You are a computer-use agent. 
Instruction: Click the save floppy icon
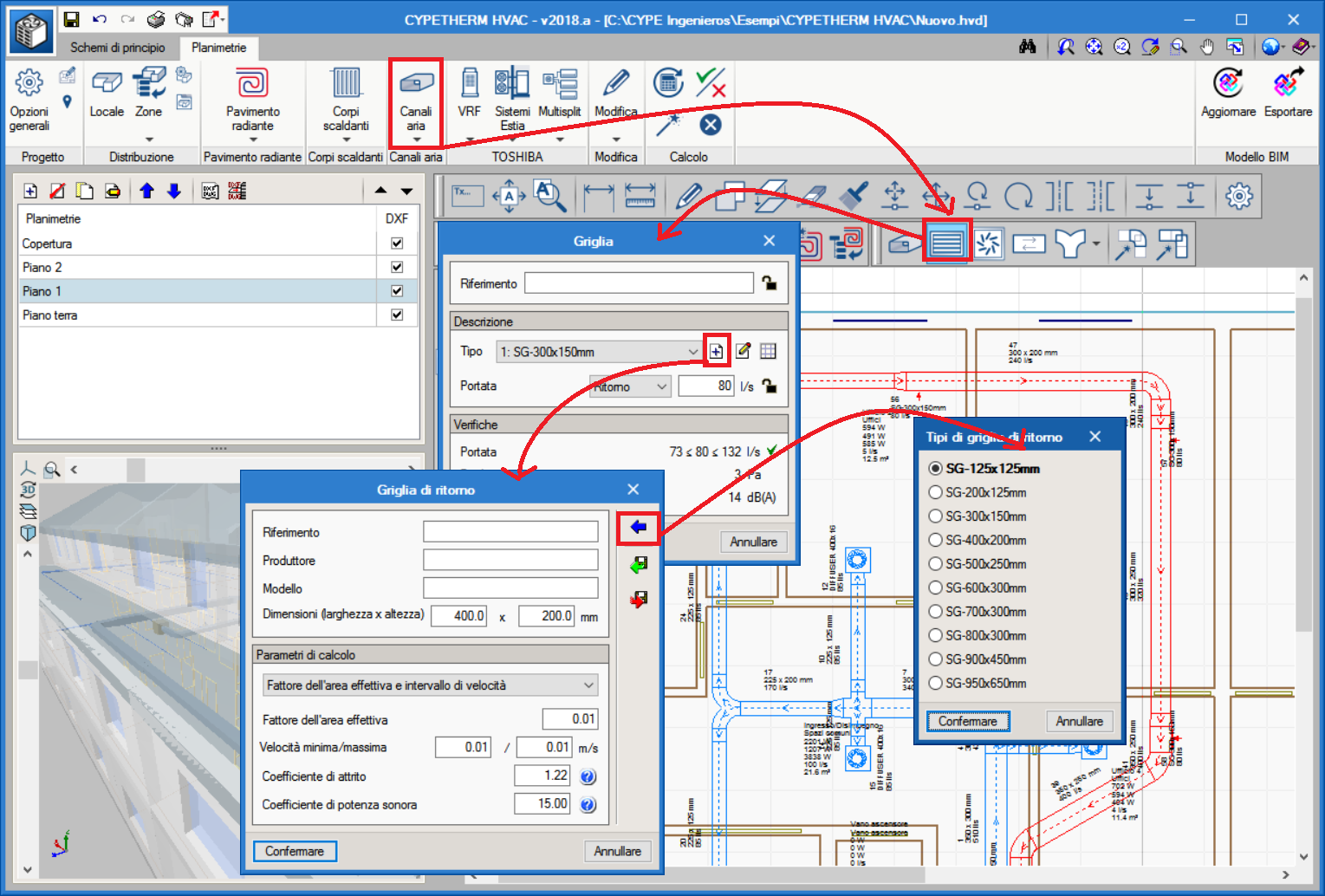(72, 18)
